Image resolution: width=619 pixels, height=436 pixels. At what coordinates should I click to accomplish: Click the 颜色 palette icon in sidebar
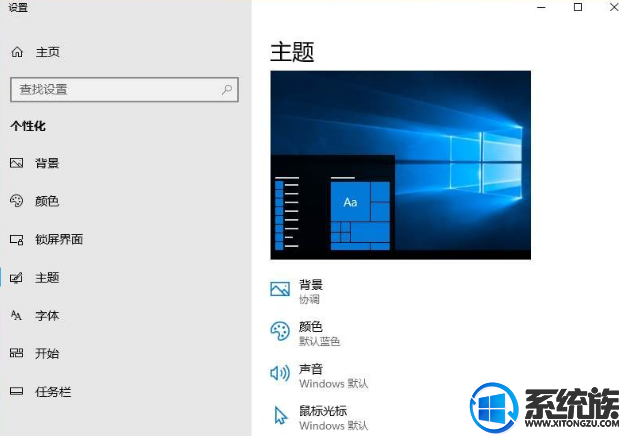[17, 201]
